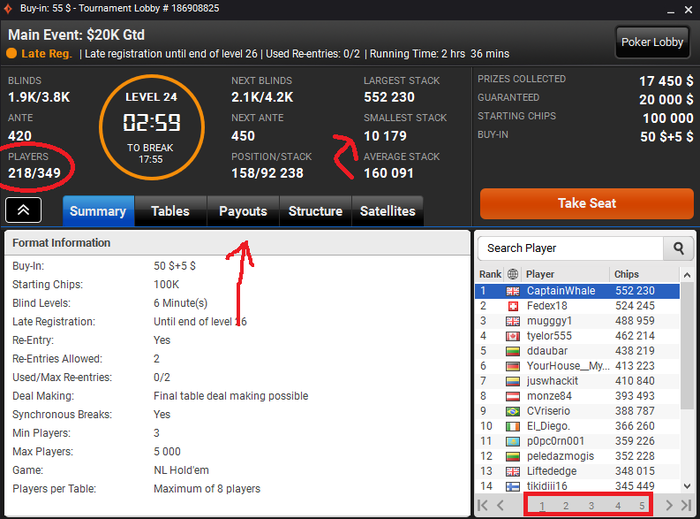
Task: Click the Deal Making value text
Action: click(231, 396)
